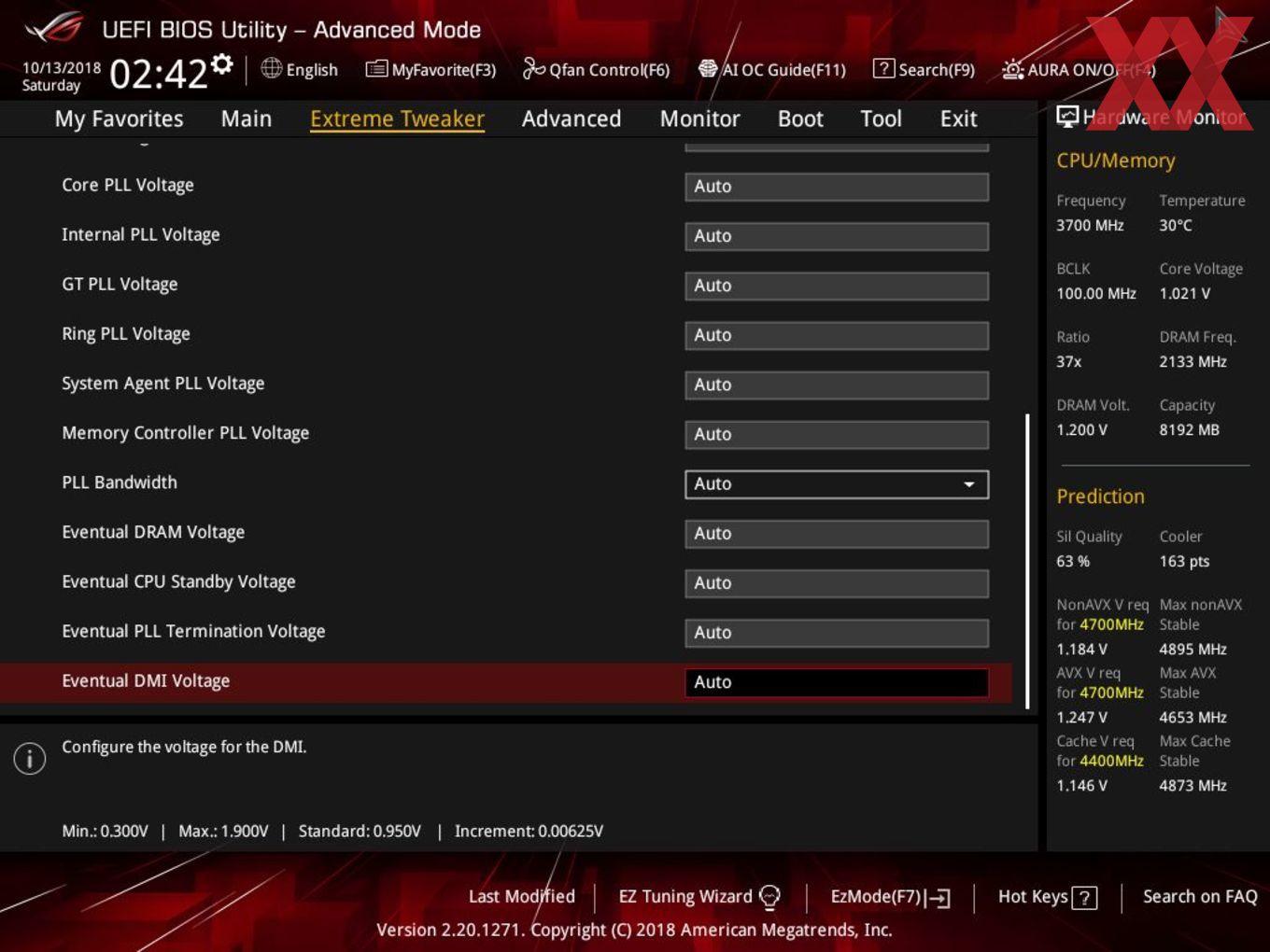Open the My Favorites tab

119,119
